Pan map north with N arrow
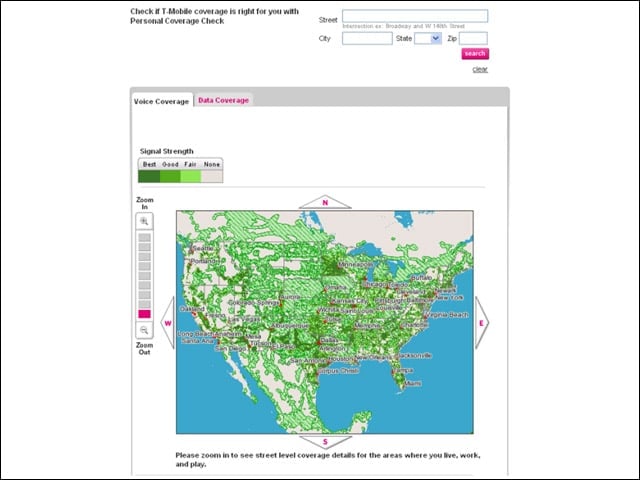The image size is (640, 480). click(x=325, y=202)
